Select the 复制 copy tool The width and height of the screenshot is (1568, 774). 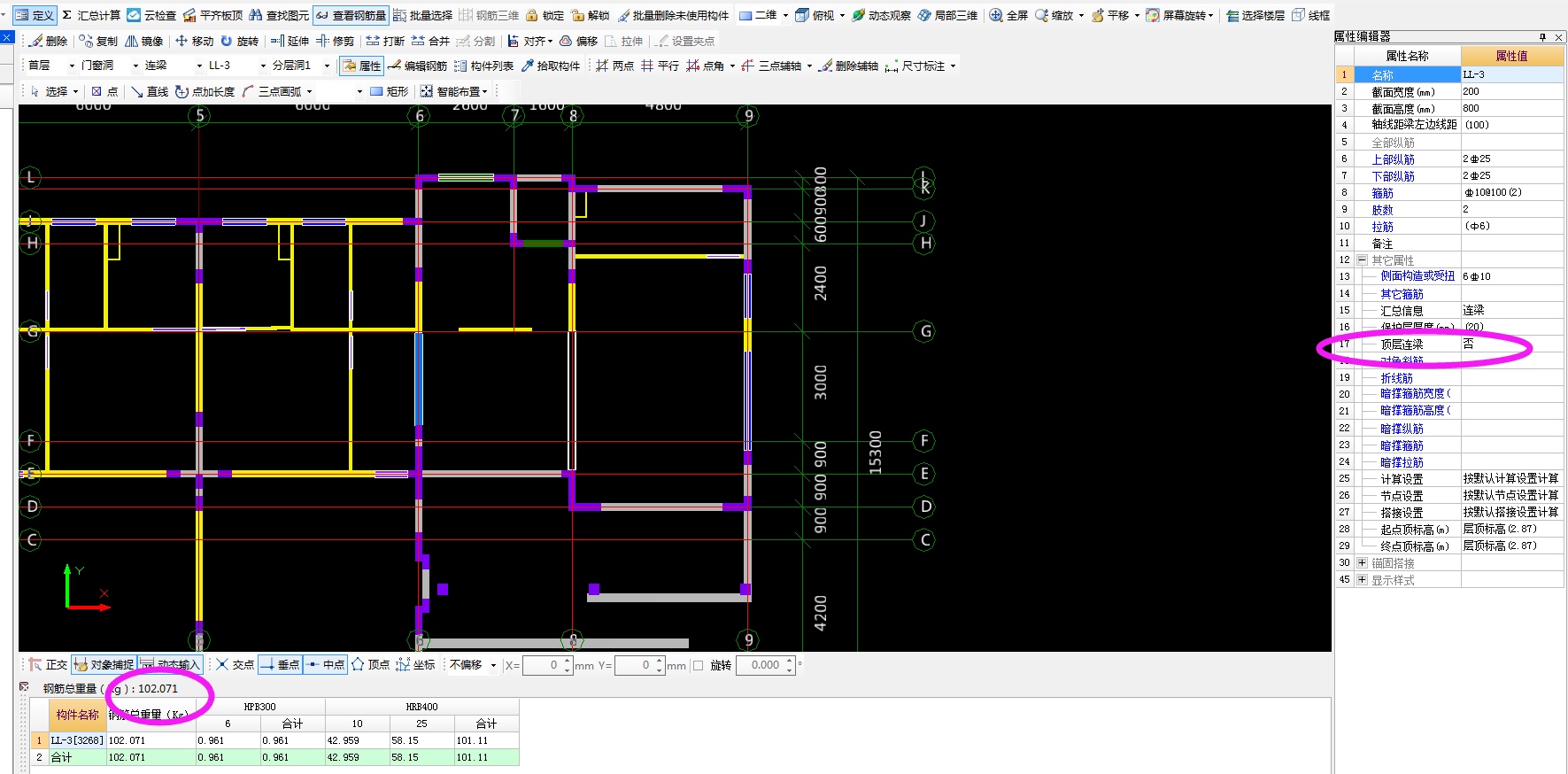(x=98, y=41)
